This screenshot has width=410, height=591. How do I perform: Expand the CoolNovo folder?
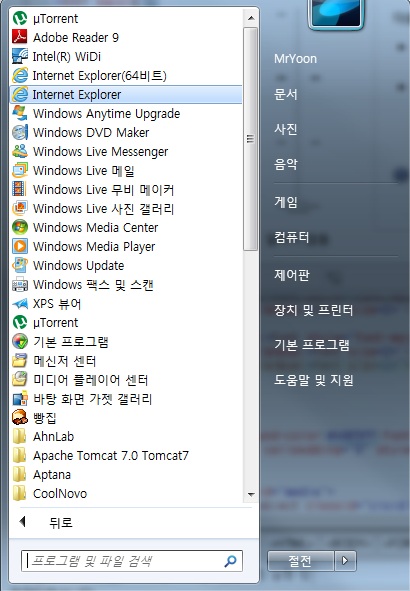pos(49,493)
